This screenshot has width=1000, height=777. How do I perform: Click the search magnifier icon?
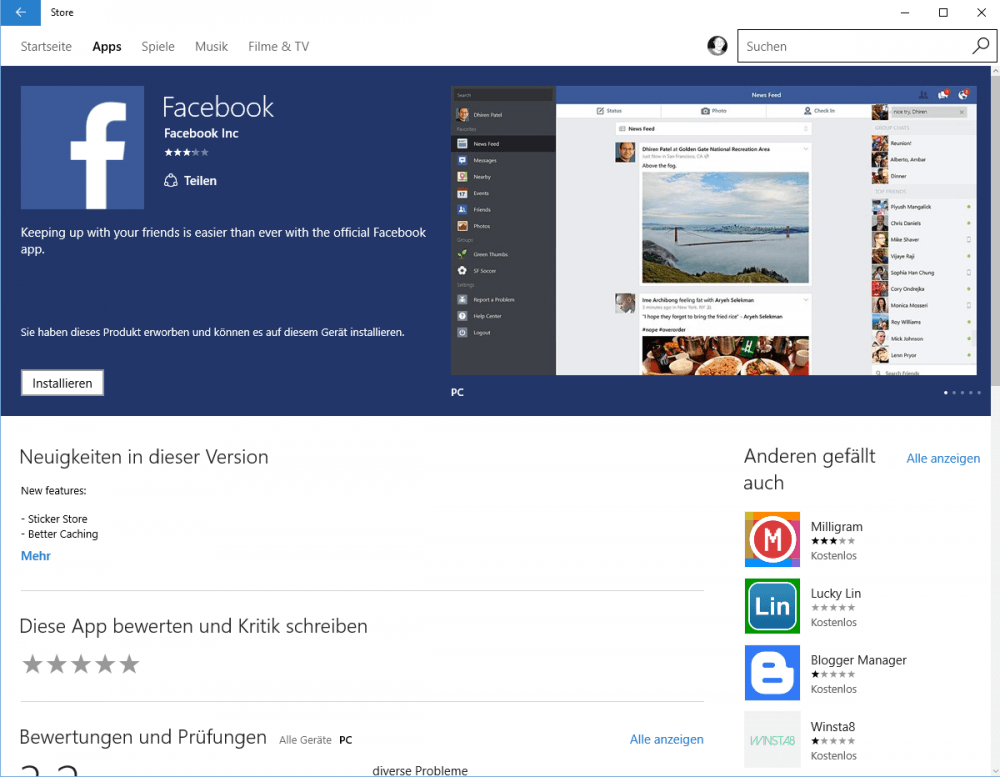click(x=980, y=46)
